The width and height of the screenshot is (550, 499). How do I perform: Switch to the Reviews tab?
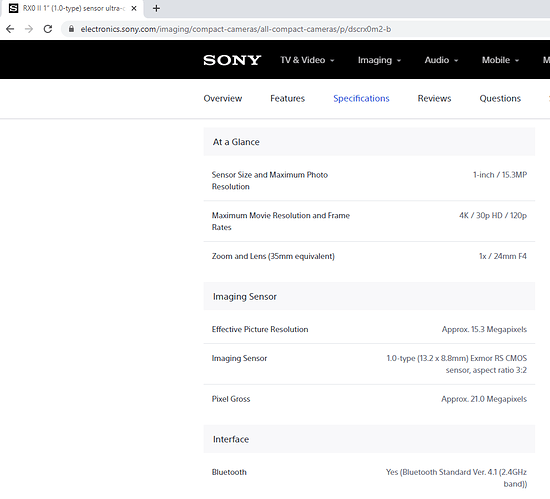[434, 99]
